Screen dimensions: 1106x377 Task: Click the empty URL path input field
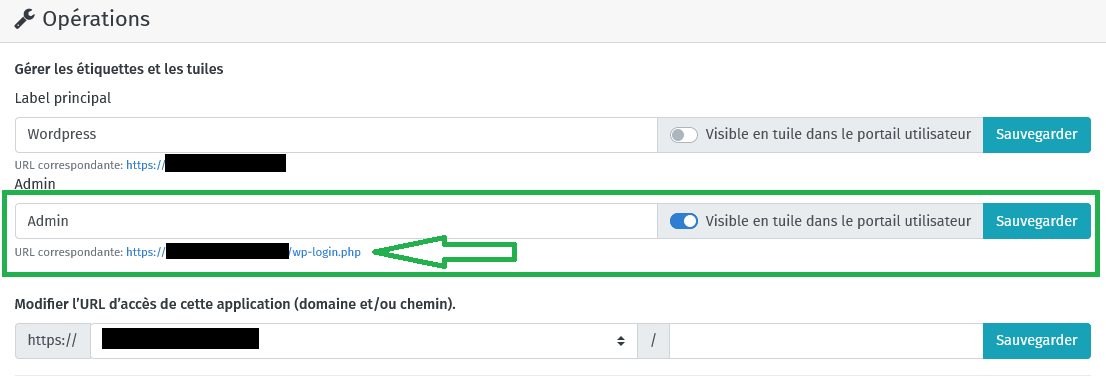[x=826, y=341]
